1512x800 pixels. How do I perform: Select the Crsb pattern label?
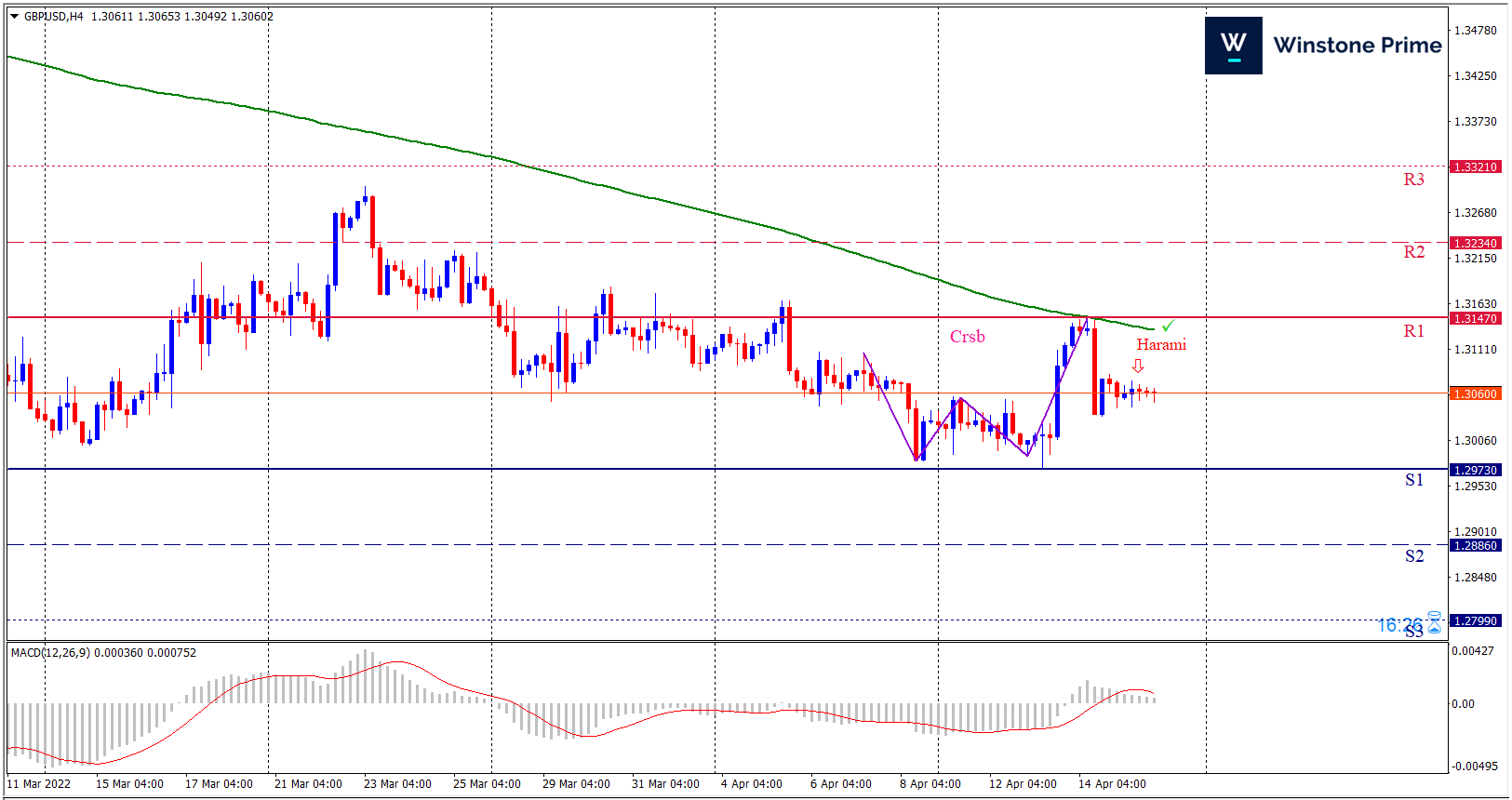click(967, 337)
